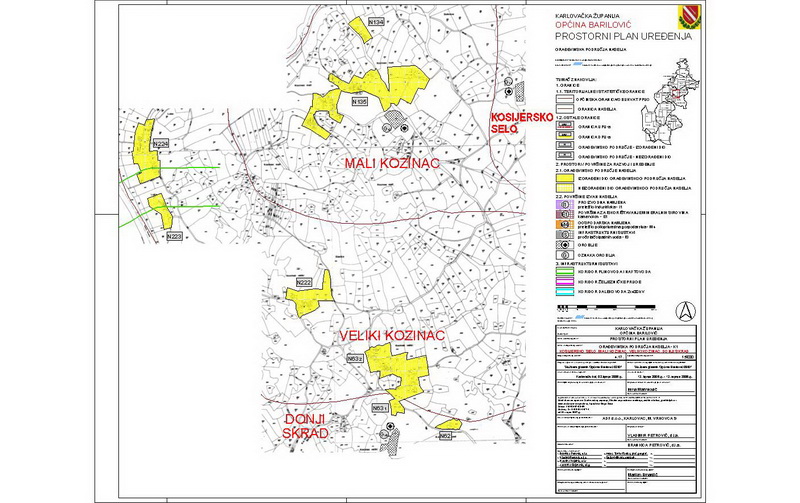Image resolution: width=800 pixels, height=503 pixels.
Task: Click the VELIKI KOZINAC settlement name
Action: [x=392, y=335]
